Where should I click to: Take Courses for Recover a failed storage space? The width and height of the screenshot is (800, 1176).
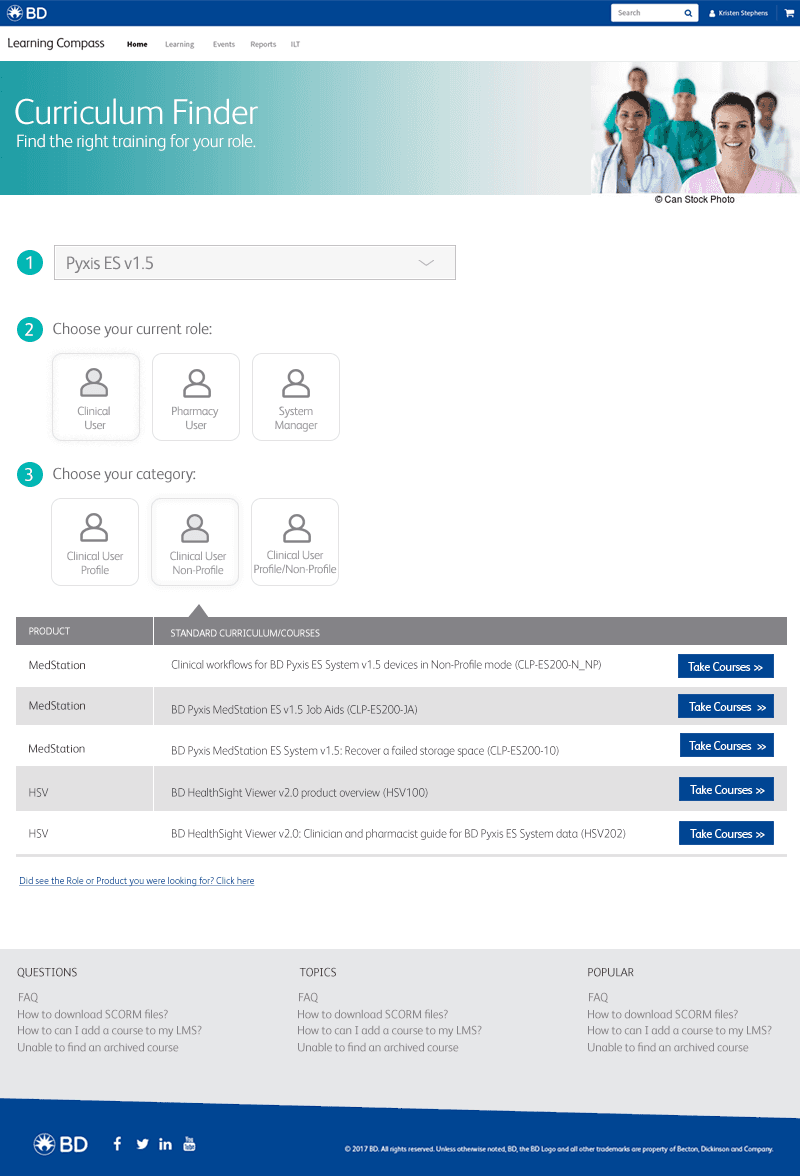[727, 746]
